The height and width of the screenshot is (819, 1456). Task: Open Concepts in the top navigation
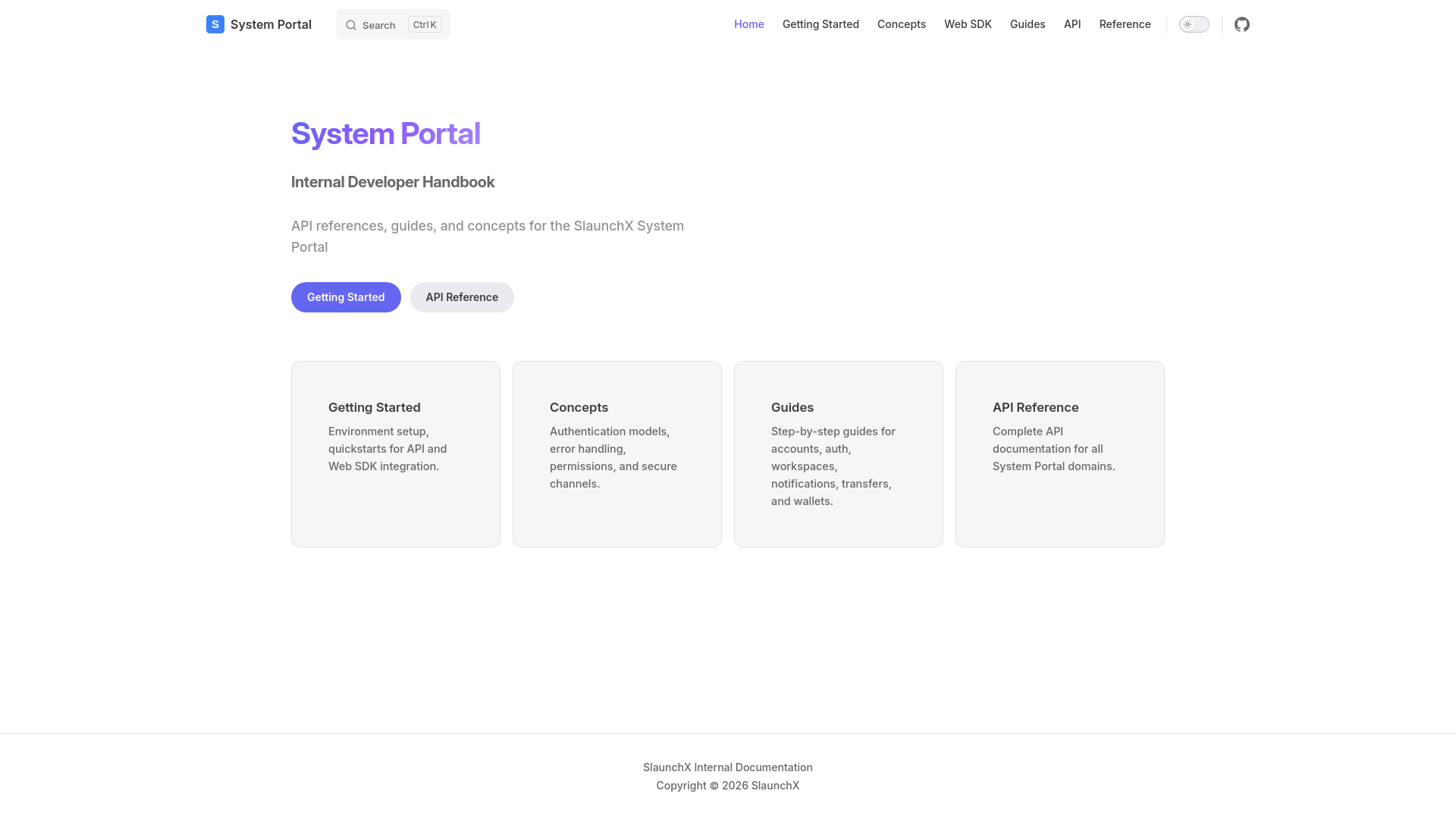[902, 24]
